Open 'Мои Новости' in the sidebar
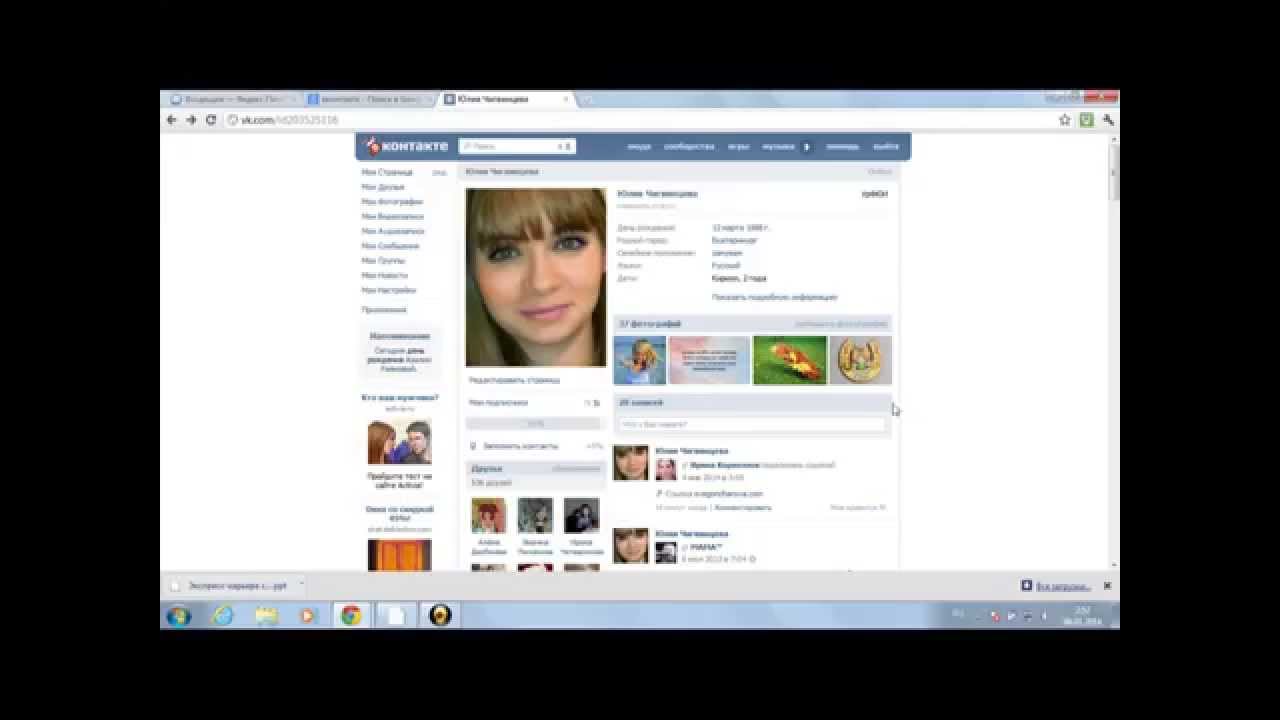The image size is (1280, 720). coord(385,275)
